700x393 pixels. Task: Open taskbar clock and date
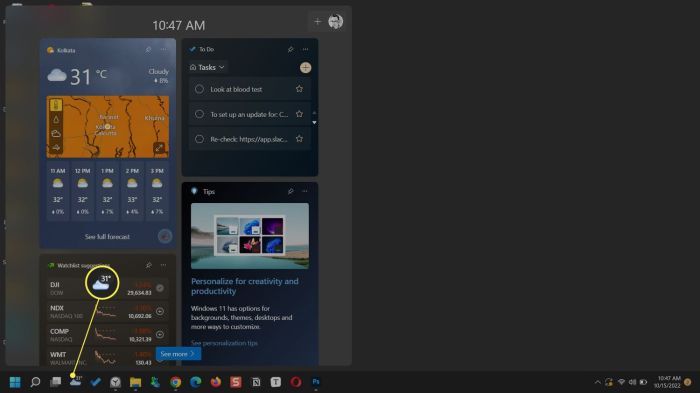667,382
